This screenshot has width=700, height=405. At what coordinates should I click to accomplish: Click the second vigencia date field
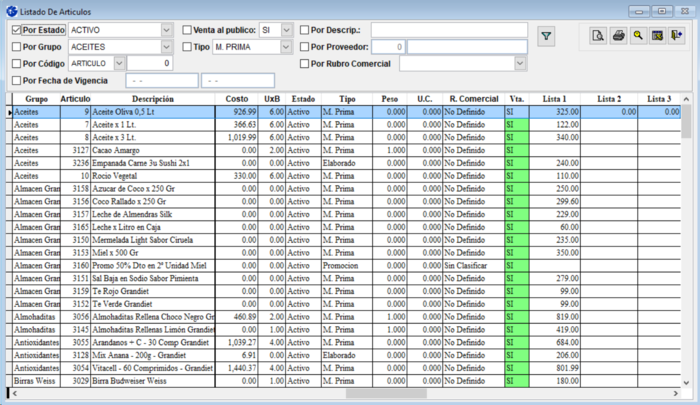pyautogui.click(x=238, y=81)
